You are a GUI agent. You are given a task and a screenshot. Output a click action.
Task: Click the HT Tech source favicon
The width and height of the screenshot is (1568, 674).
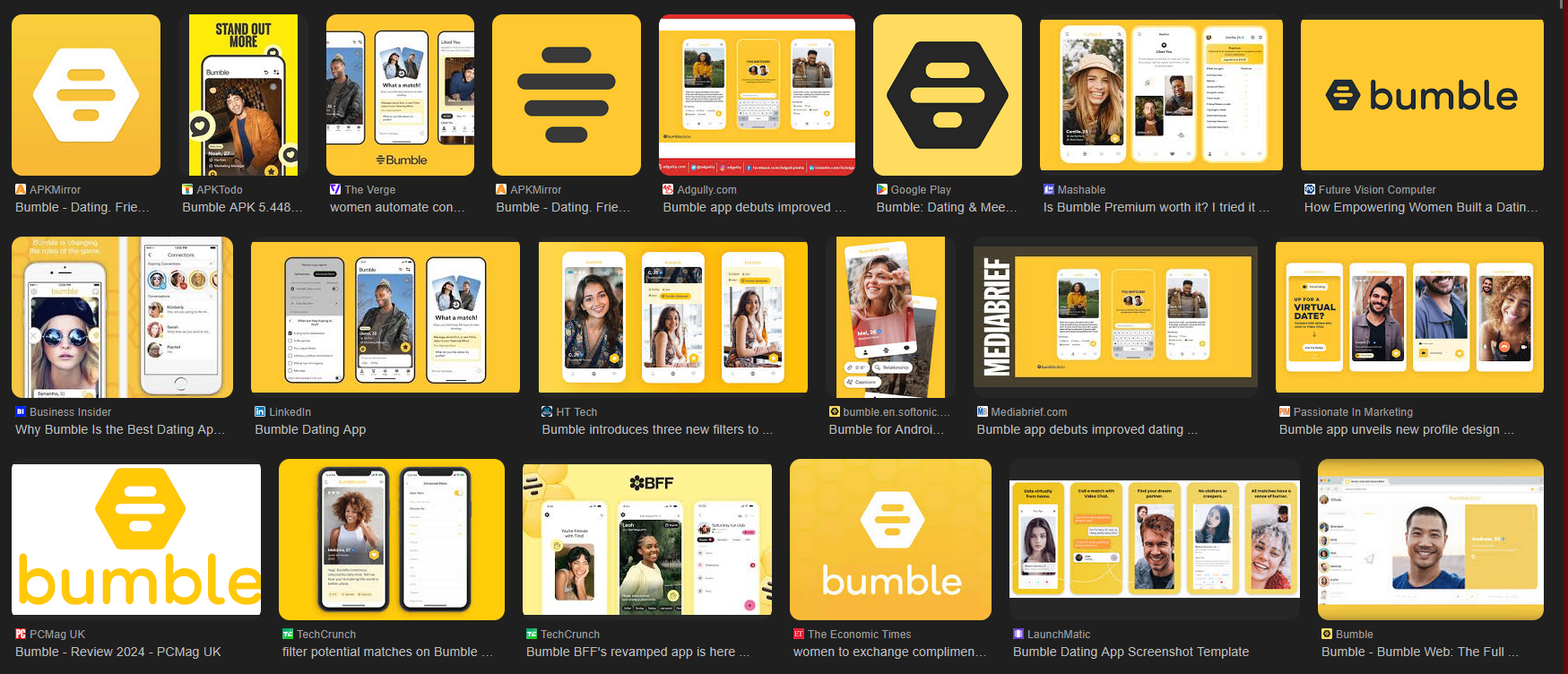point(547,412)
